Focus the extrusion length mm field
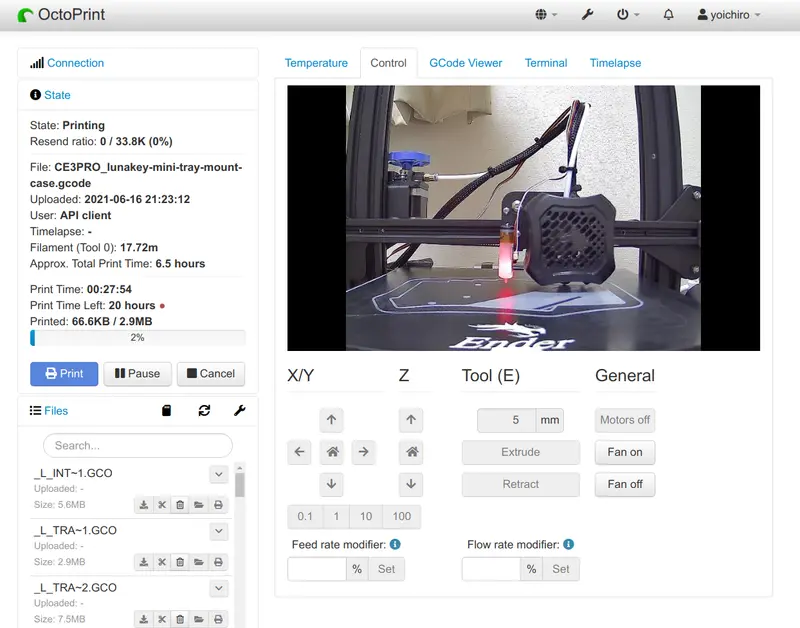800x628 pixels. tap(506, 420)
